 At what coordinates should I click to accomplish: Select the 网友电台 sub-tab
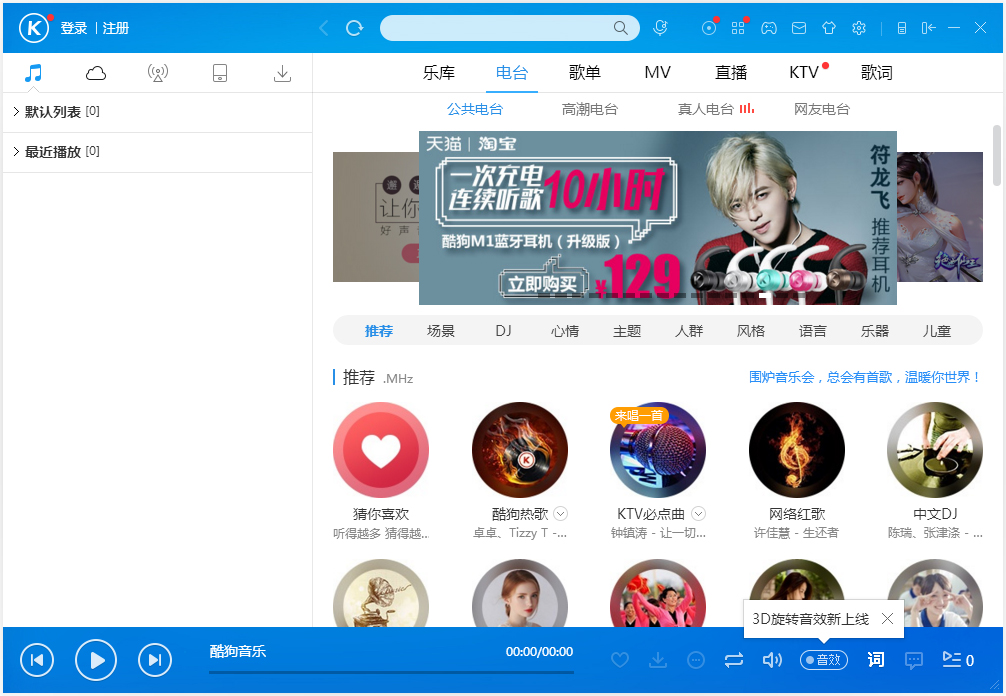(x=822, y=110)
